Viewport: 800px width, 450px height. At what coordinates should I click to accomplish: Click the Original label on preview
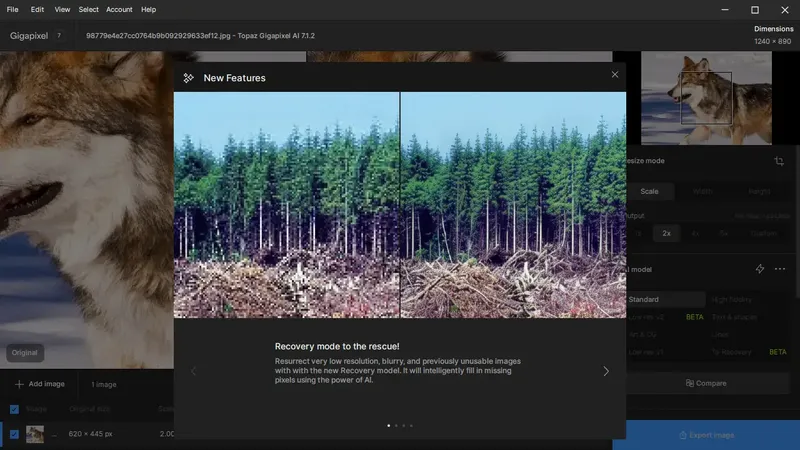(x=24, y=353)
